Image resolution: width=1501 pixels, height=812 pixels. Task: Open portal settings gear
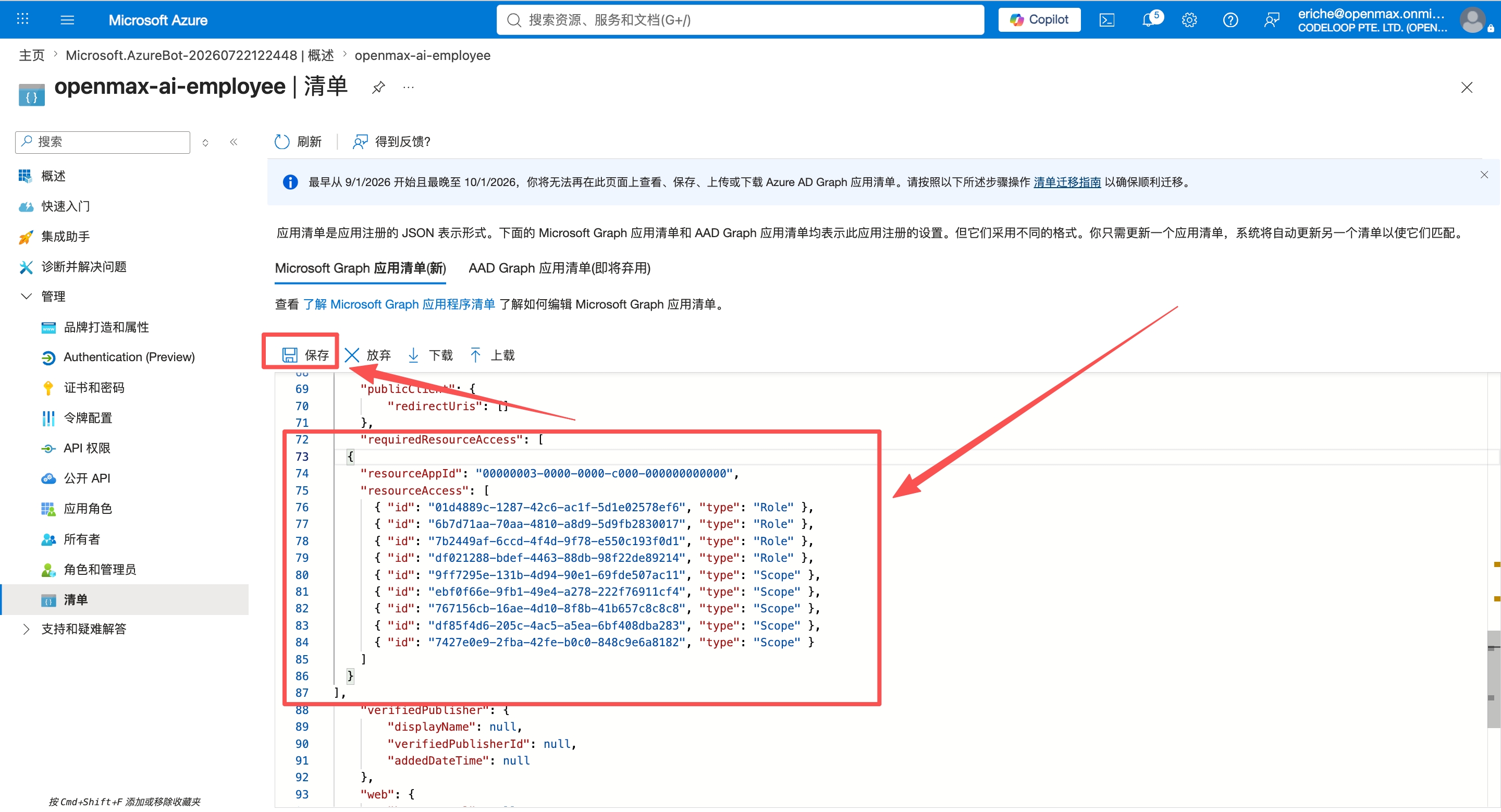coord(1189,20)
